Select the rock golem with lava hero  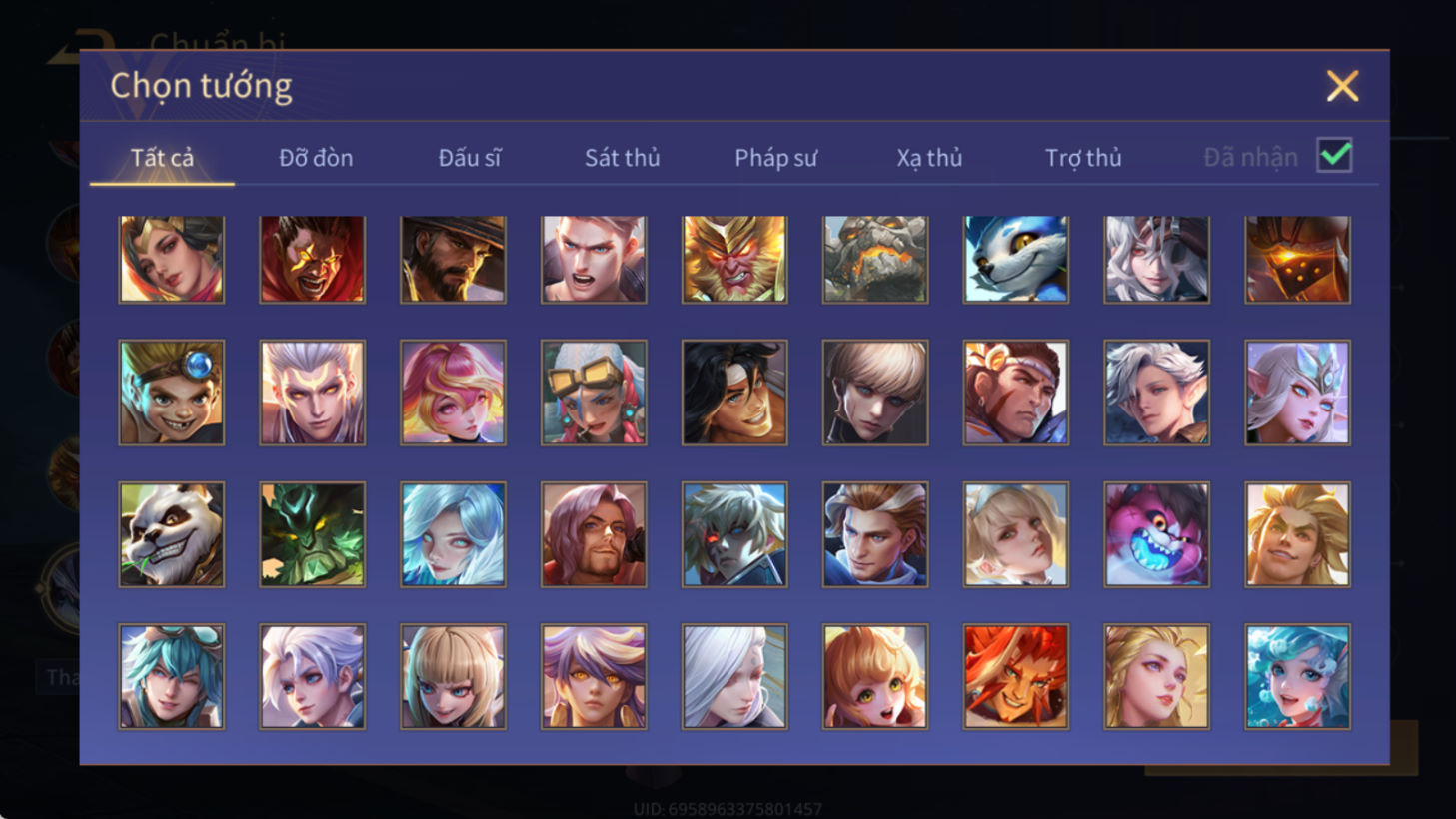[x=875, y=260]
